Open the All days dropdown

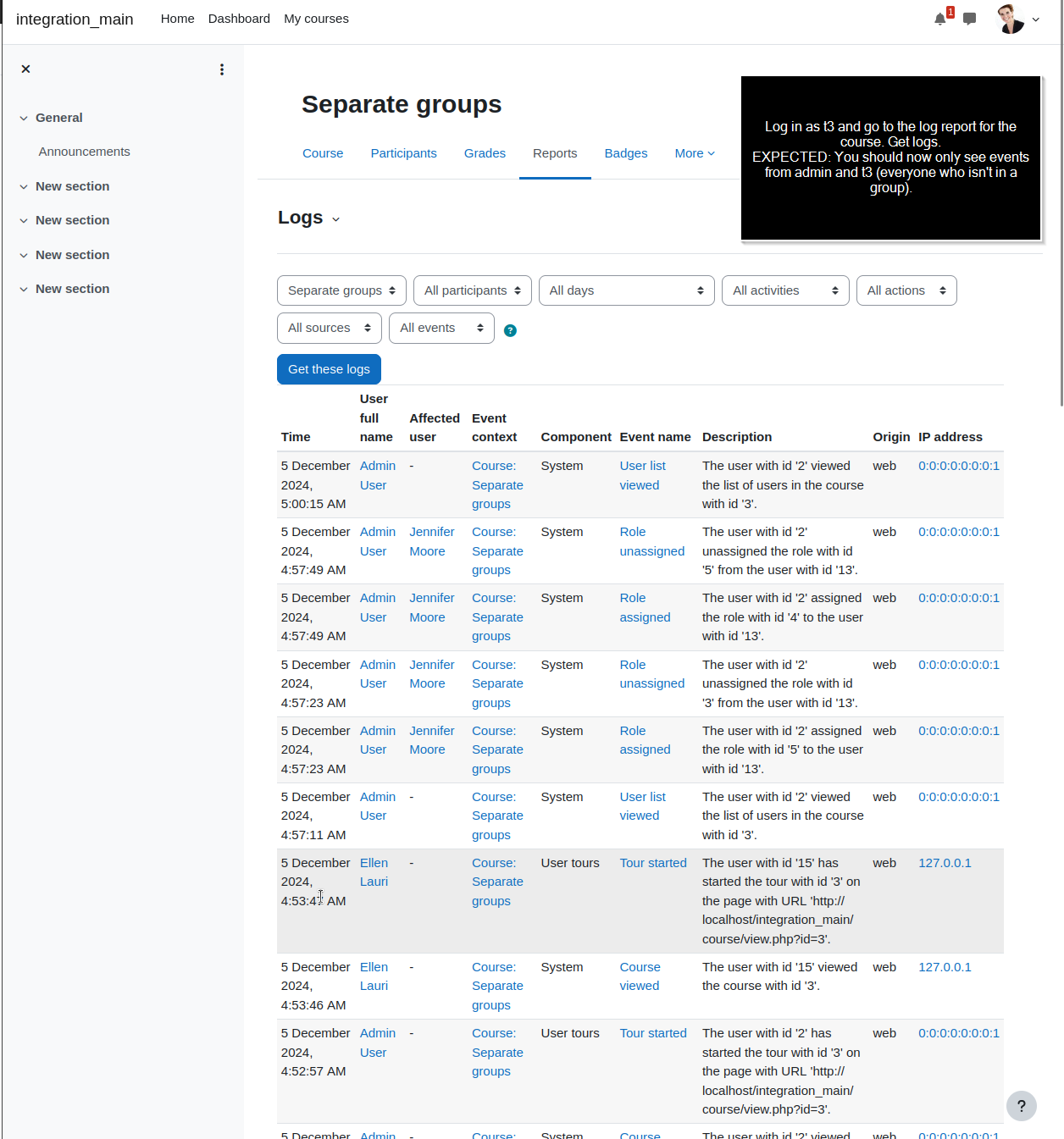(x=627, y=290)
